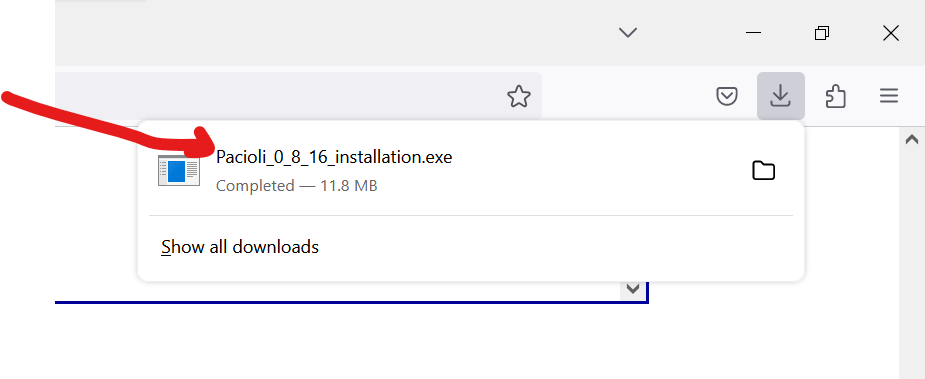Focus the address bar field
This screenshot has width=925, height=379.
(298, 96)
